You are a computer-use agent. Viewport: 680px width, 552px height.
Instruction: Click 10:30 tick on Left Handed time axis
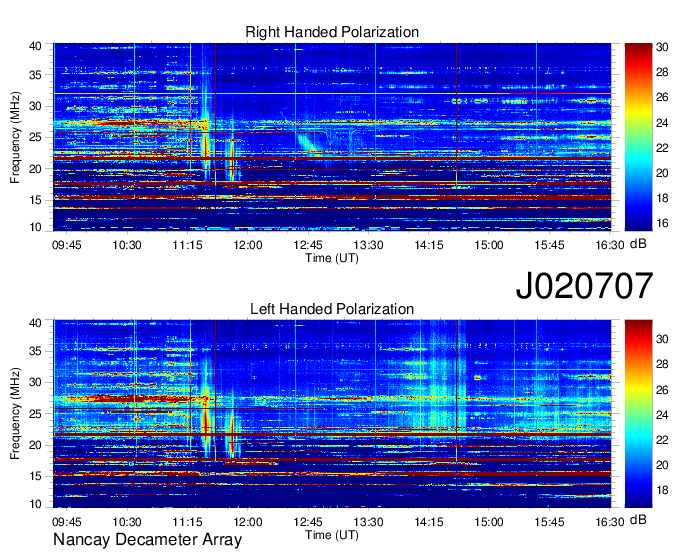(x=127, y=522)
